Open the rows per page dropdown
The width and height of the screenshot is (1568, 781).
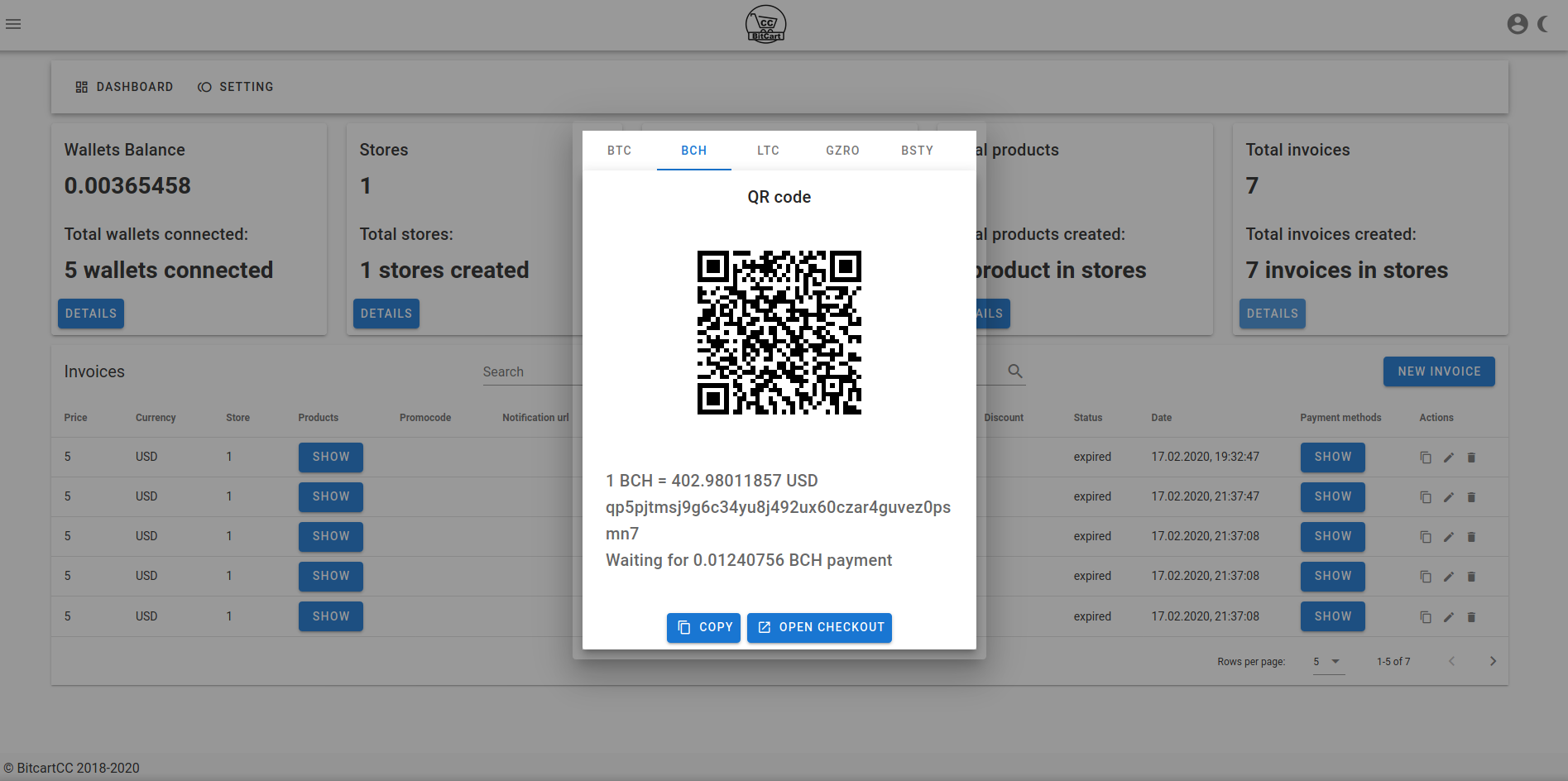pos(1329,662)
